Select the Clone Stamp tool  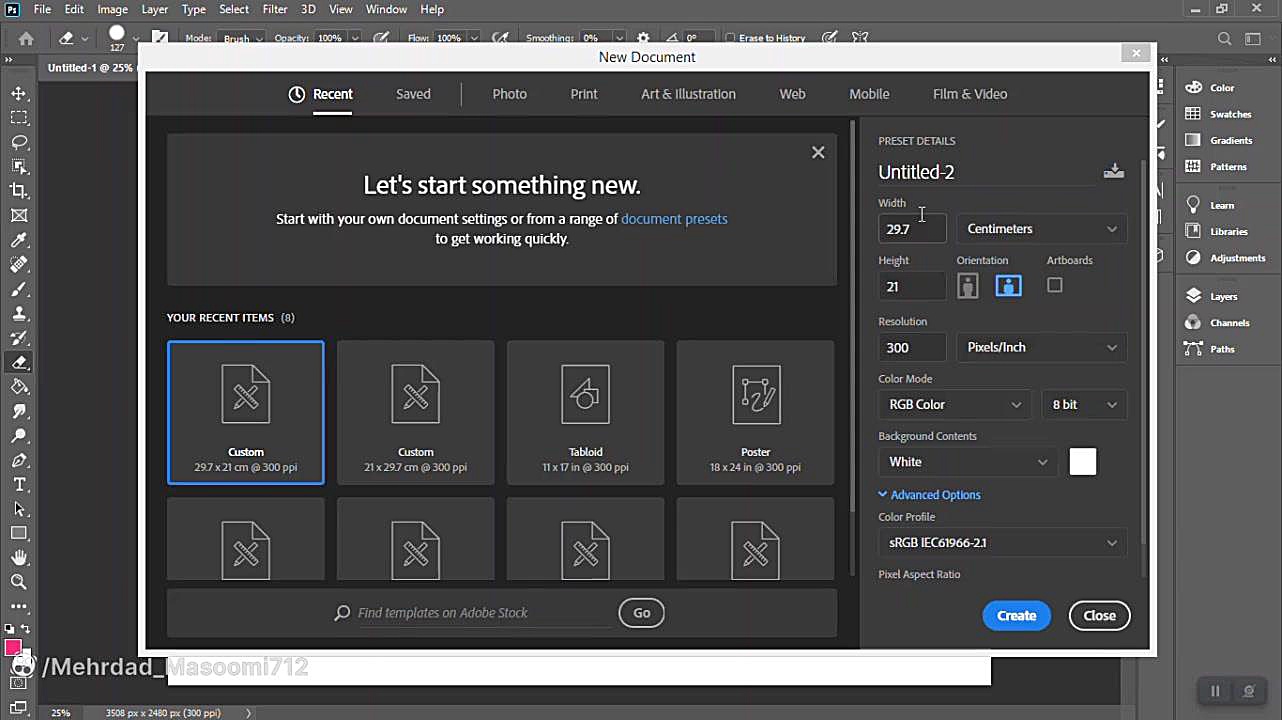tap(19, 313)
